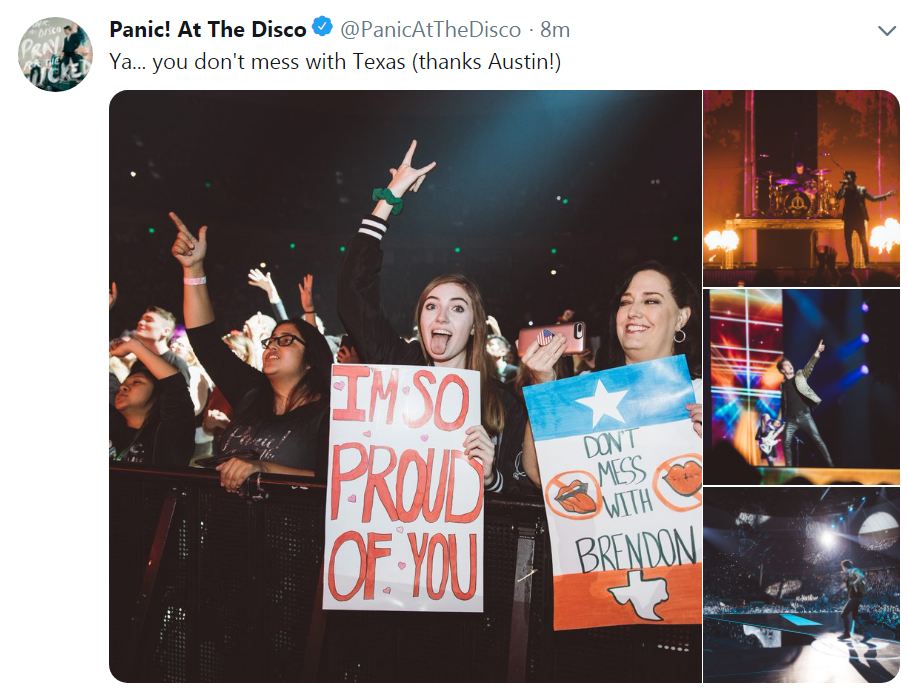Image resolution: width=908 pixels, height=692 pixels.
Task: Click the "Don't Mess With Brendon" sign
Action: [x=614, y=493]
